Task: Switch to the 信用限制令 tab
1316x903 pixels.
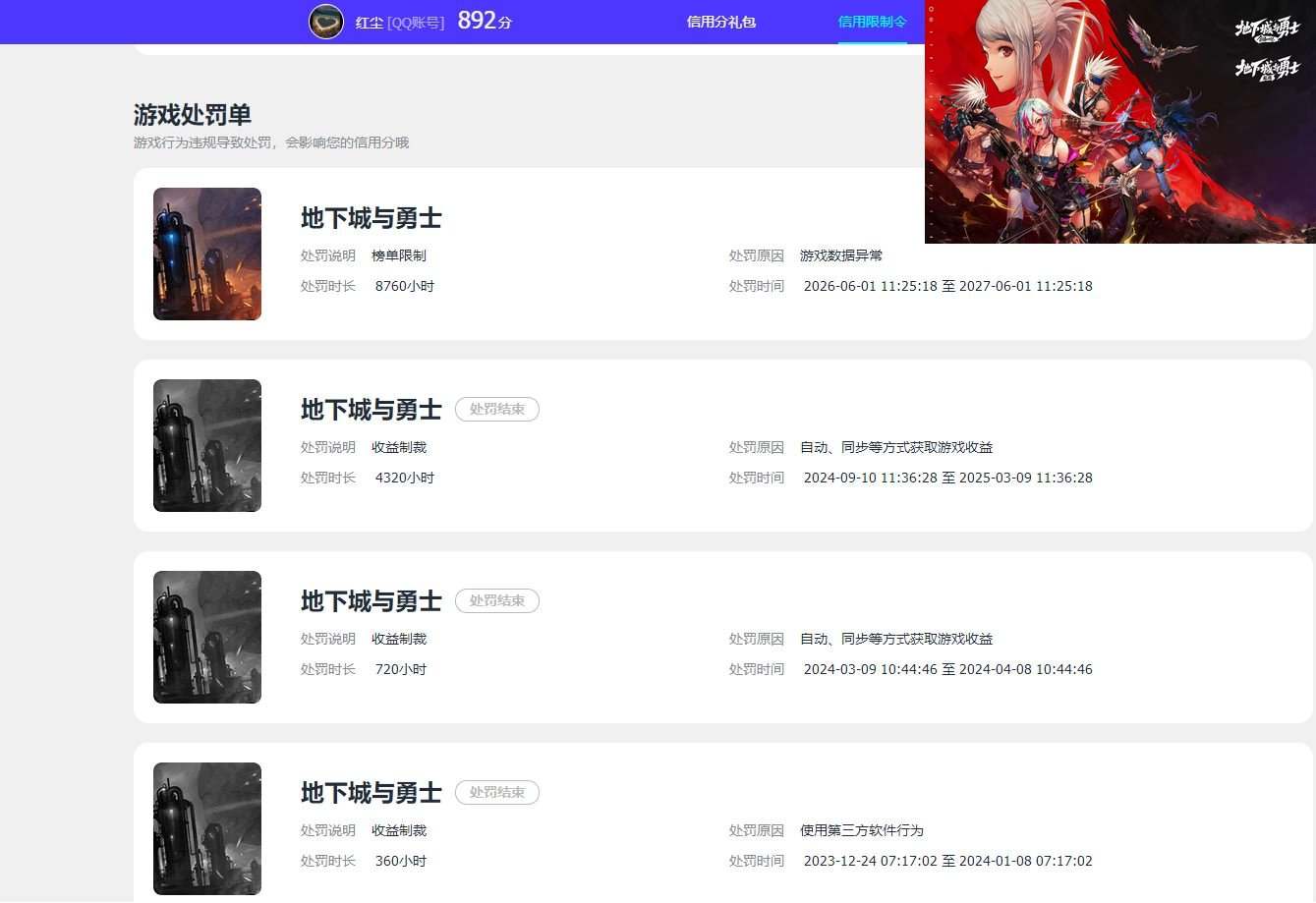Action: (872, 22)
